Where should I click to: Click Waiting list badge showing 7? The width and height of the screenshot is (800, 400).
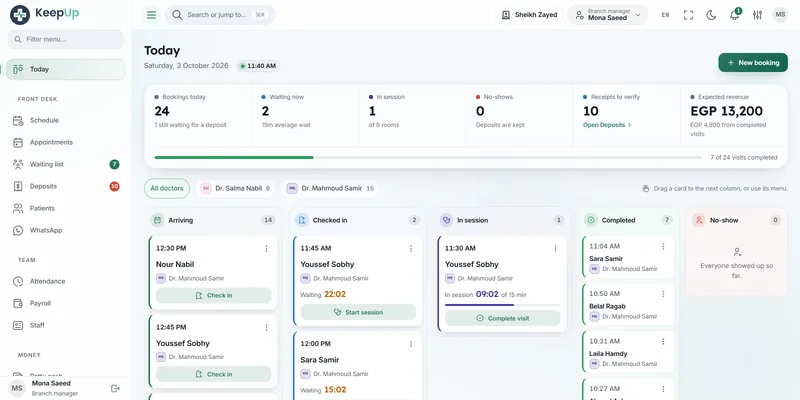(114, 164)
